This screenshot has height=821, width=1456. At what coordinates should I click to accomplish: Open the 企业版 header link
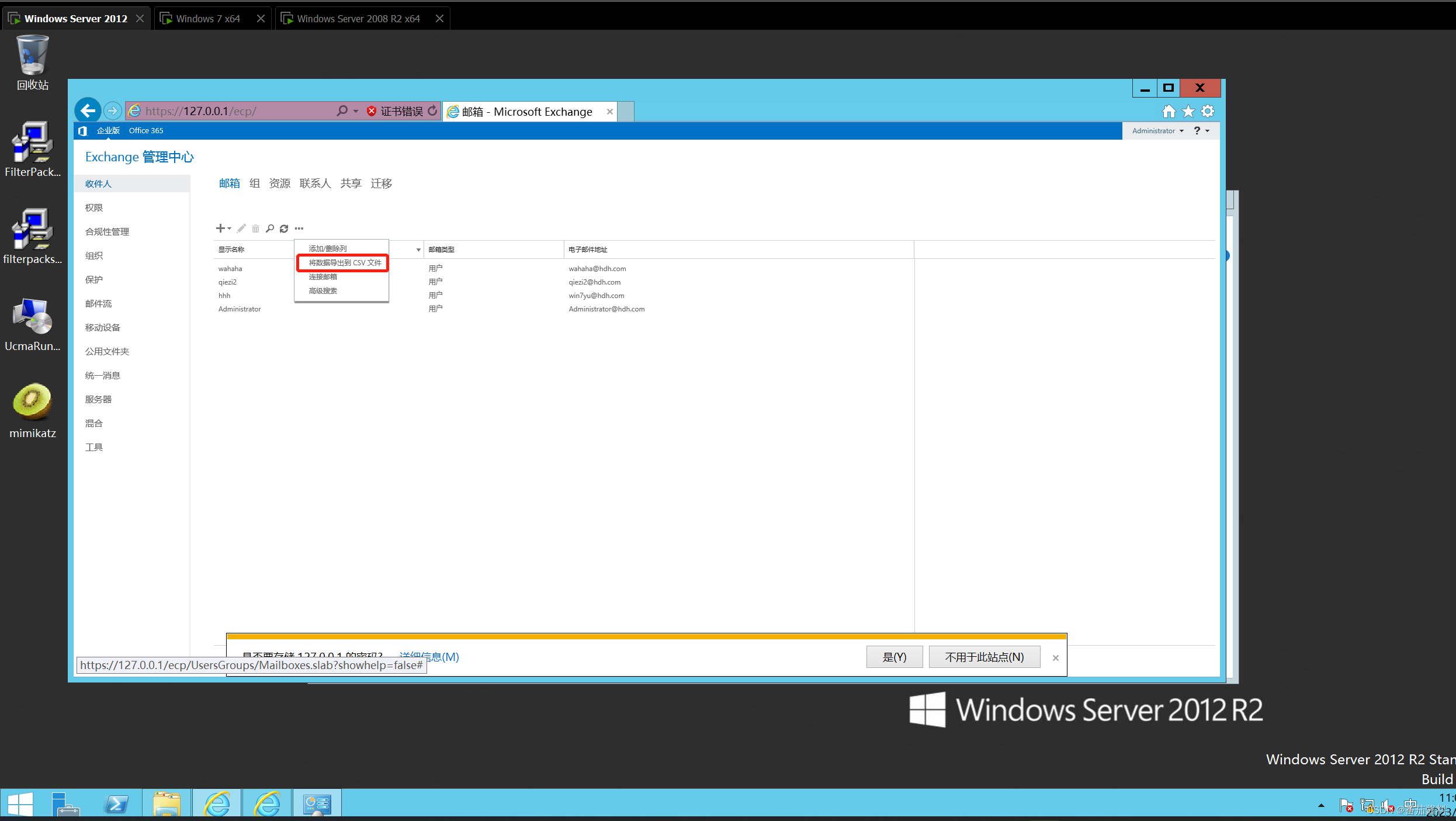pos(109,131)
